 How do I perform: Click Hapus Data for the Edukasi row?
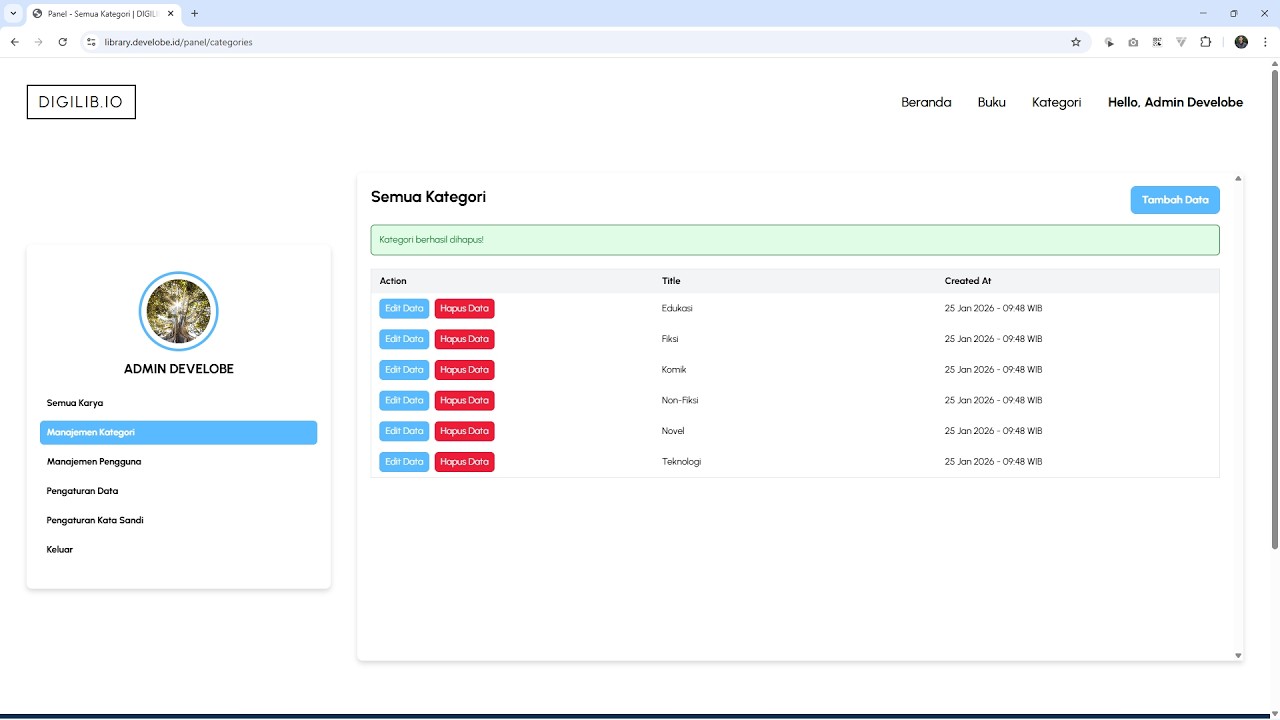tap(464, 309)
